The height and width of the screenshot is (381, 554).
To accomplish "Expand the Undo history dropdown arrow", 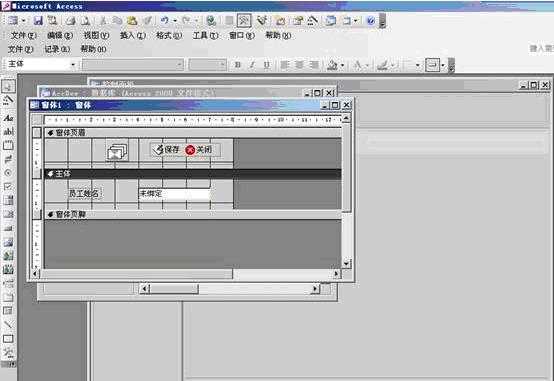I will pyautogui.click(x=175, y=21).
